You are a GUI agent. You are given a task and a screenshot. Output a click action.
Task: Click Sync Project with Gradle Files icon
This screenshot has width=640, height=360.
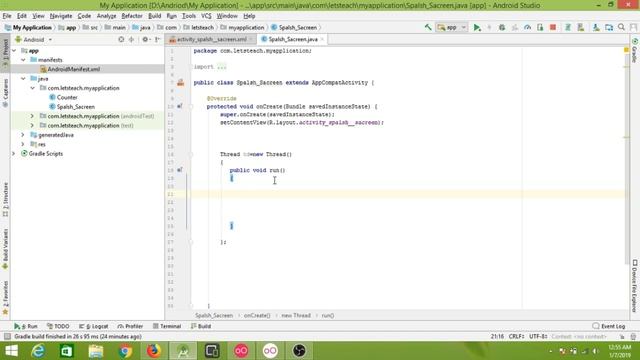click(567, 27)
